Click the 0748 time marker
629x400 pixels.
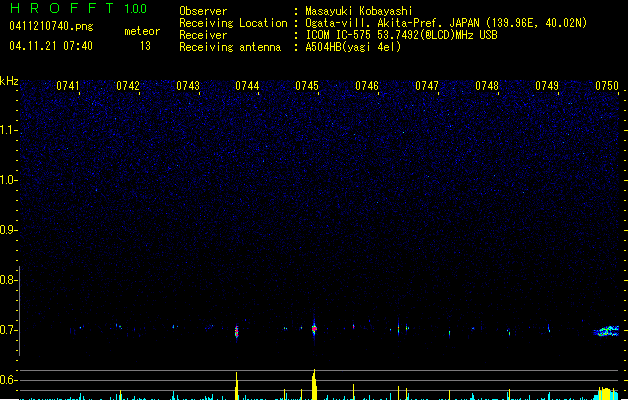[x=487, y=86]
